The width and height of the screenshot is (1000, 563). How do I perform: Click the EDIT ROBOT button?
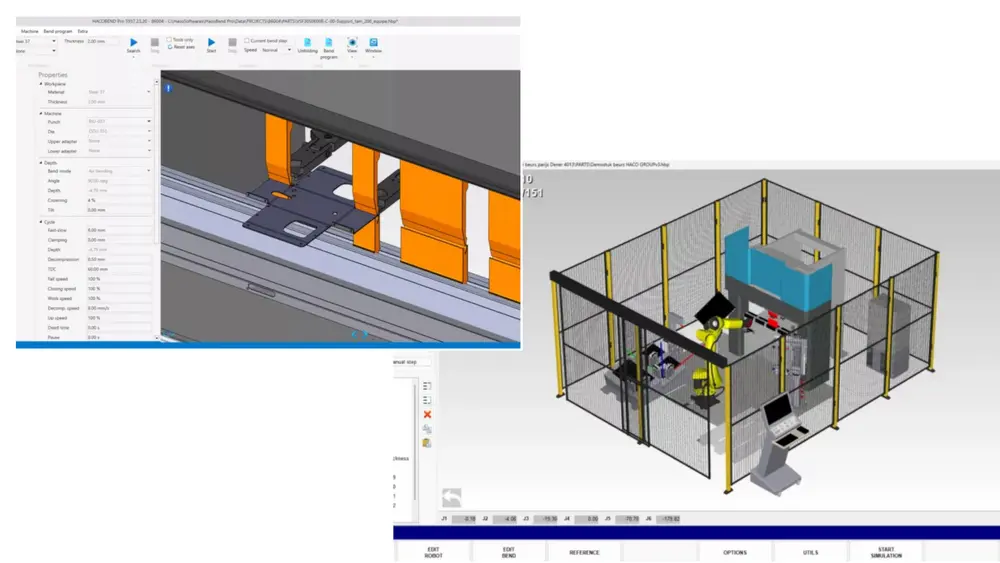click(x=434, y=552)
